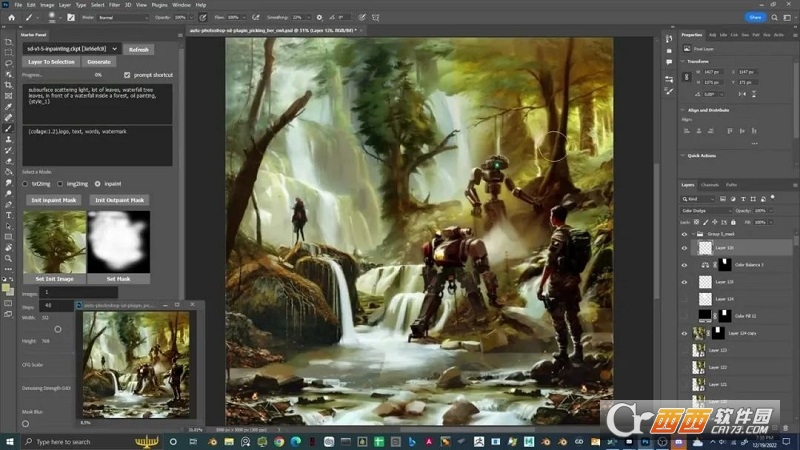800x450 pixels.
Task: Switch to the Paths tab
Action: [731, 185]
